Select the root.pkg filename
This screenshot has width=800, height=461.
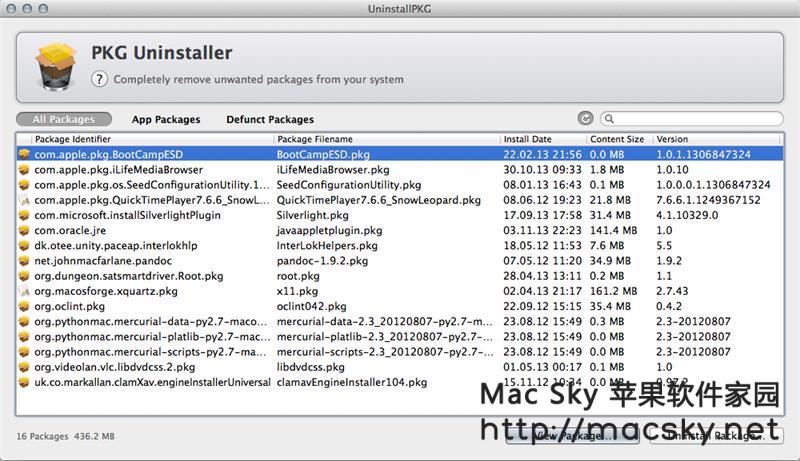pos(298,276)
